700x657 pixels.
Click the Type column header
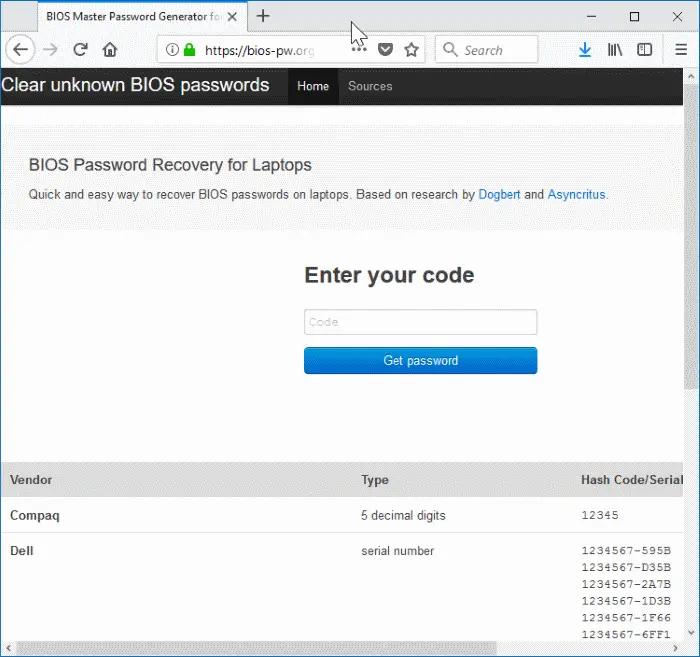[x=375, y=480]
